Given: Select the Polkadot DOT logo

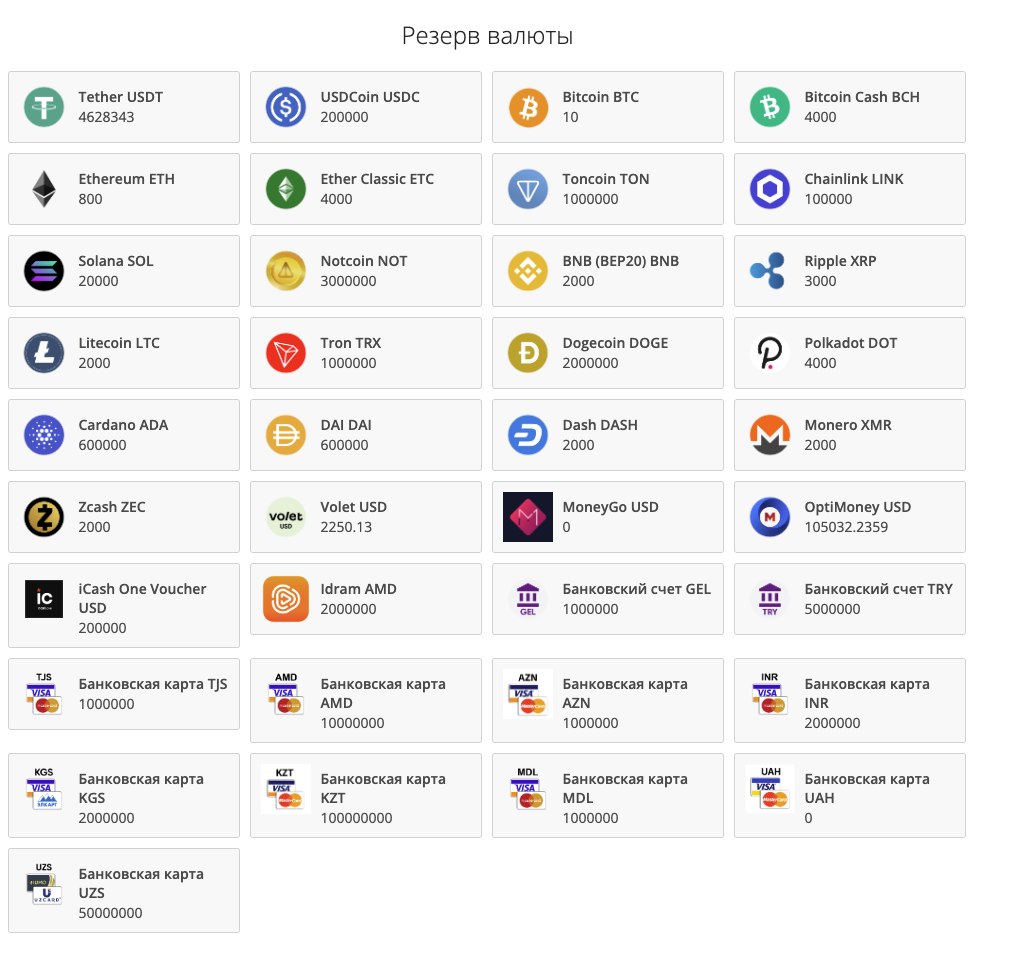Looking at the screenshot, I should (x=770, y=353).
